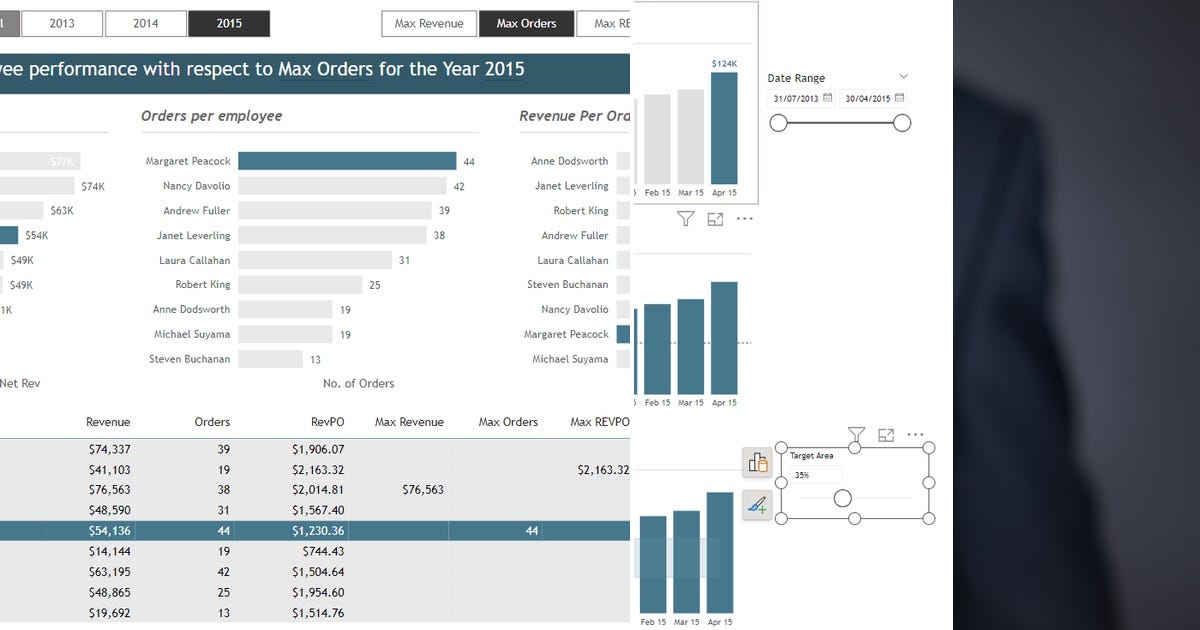Enter focus mode on the Target Area visual

[886, 434]
